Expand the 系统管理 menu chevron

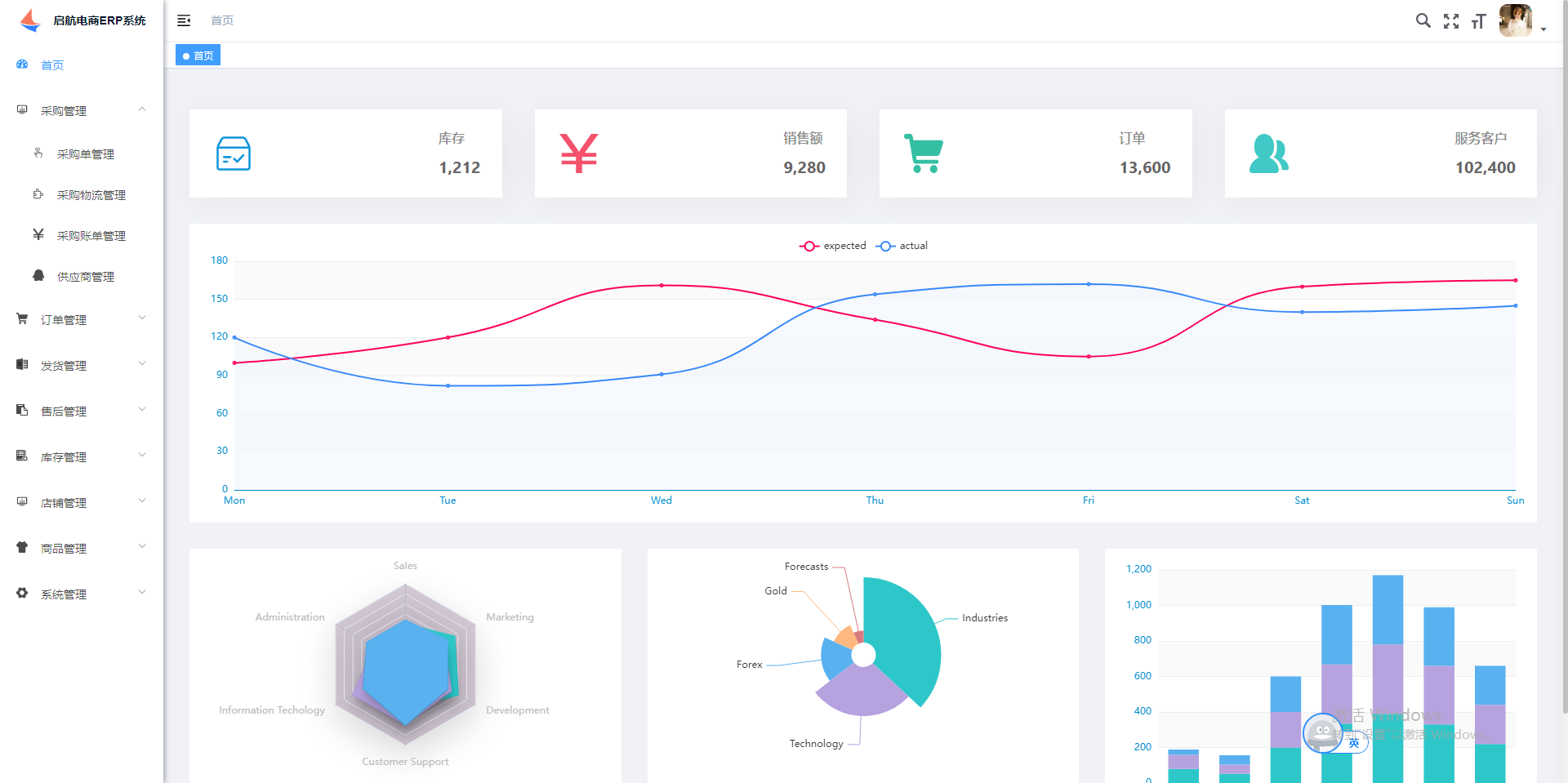(x=142, y=592)
